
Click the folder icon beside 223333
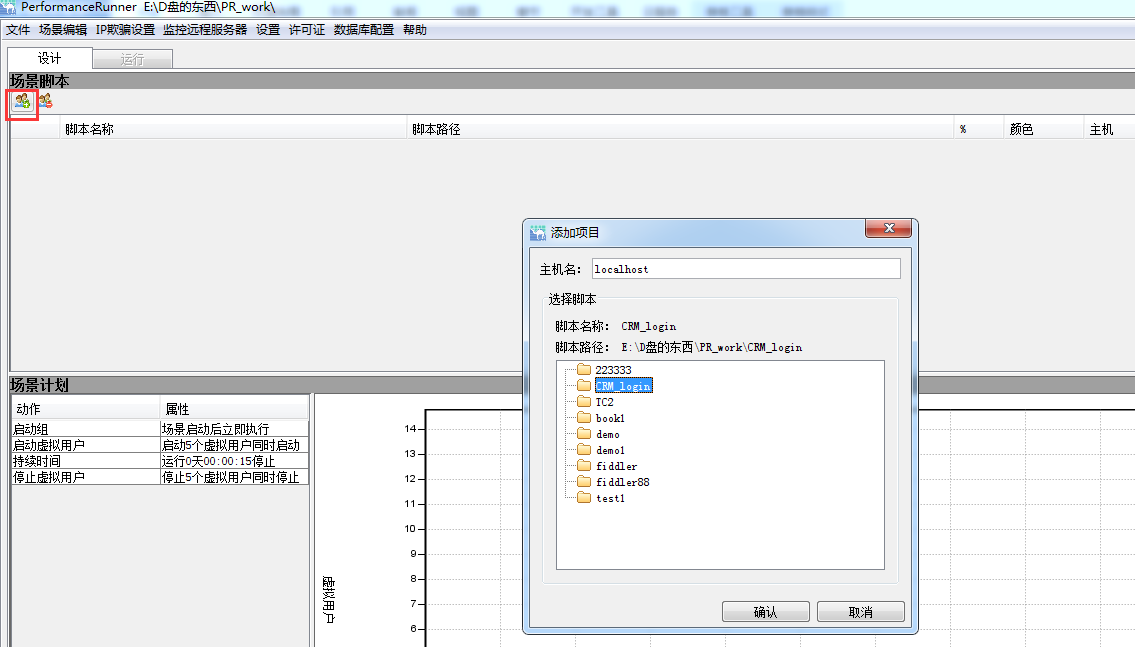click(x=584, y=370)
